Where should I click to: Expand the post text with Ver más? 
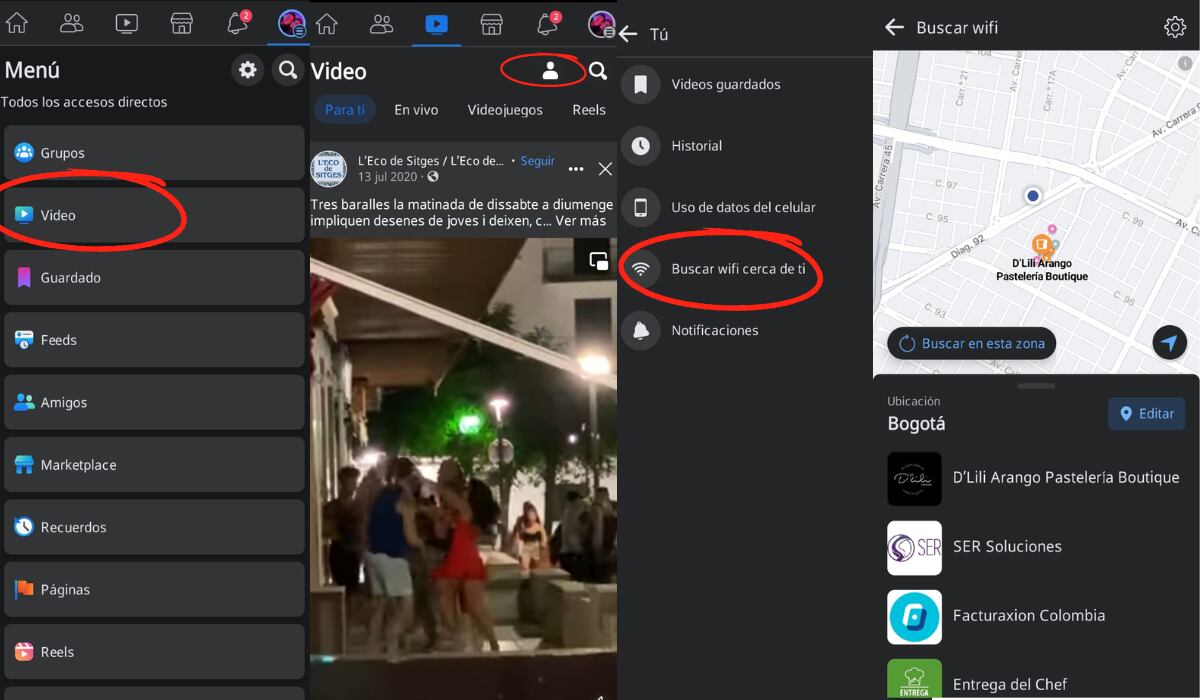click(x=581, y=221)
